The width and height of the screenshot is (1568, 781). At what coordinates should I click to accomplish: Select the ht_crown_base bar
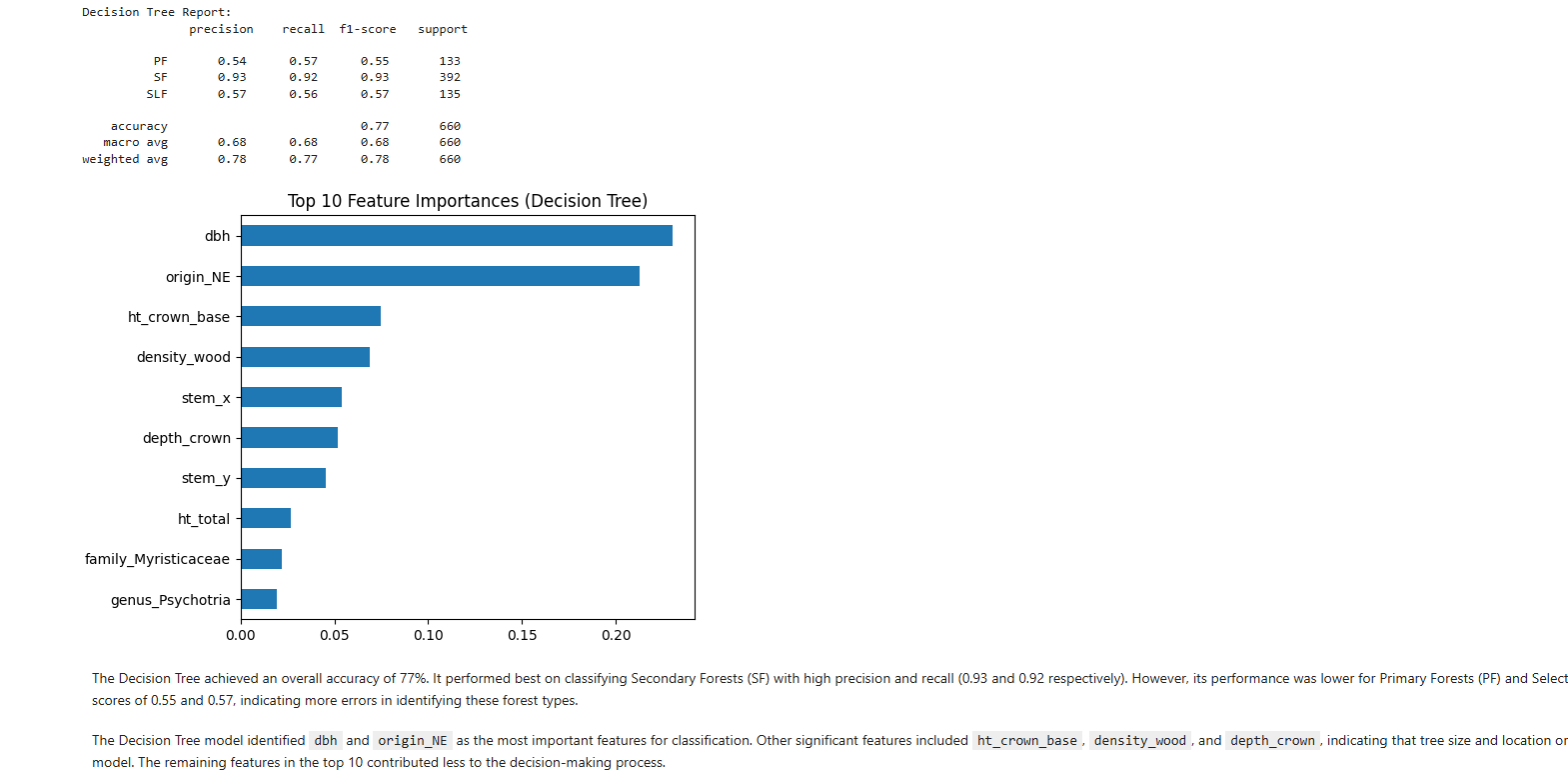pyautogui.click(x=311, y=317)
